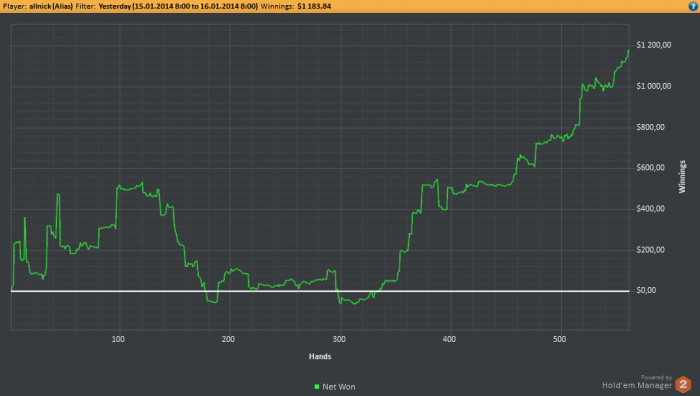Click the $800,00 axis label
The width and height of the screenshot is (700, 396).
coord(650,127)
